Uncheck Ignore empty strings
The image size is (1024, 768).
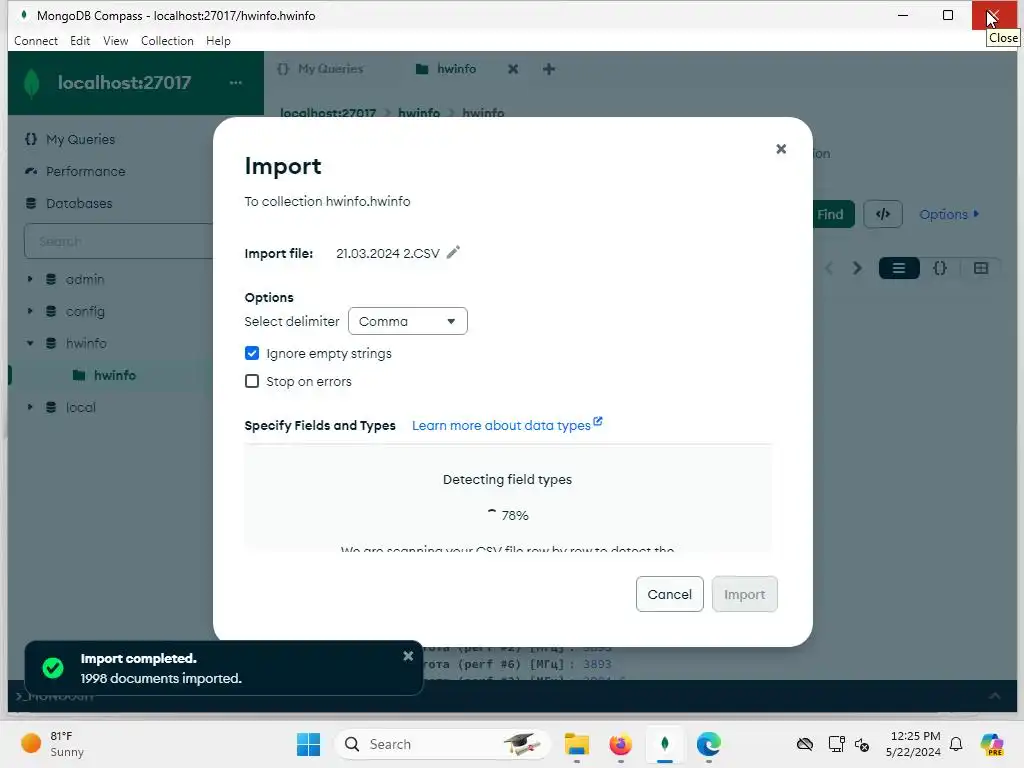coord(251,353)
